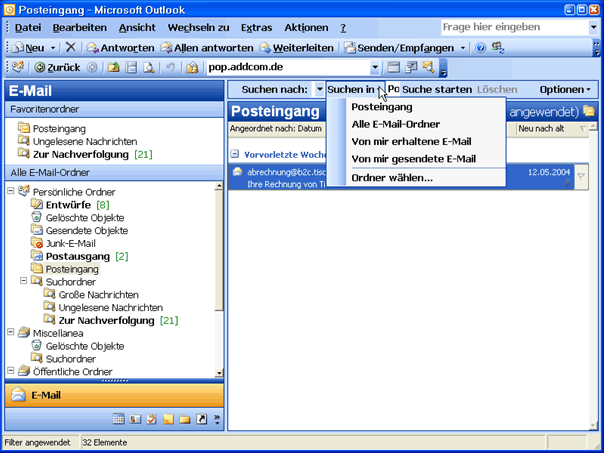Open the Tasks clipboard icon
Screen dimensions: 606x454
(152, 419)
